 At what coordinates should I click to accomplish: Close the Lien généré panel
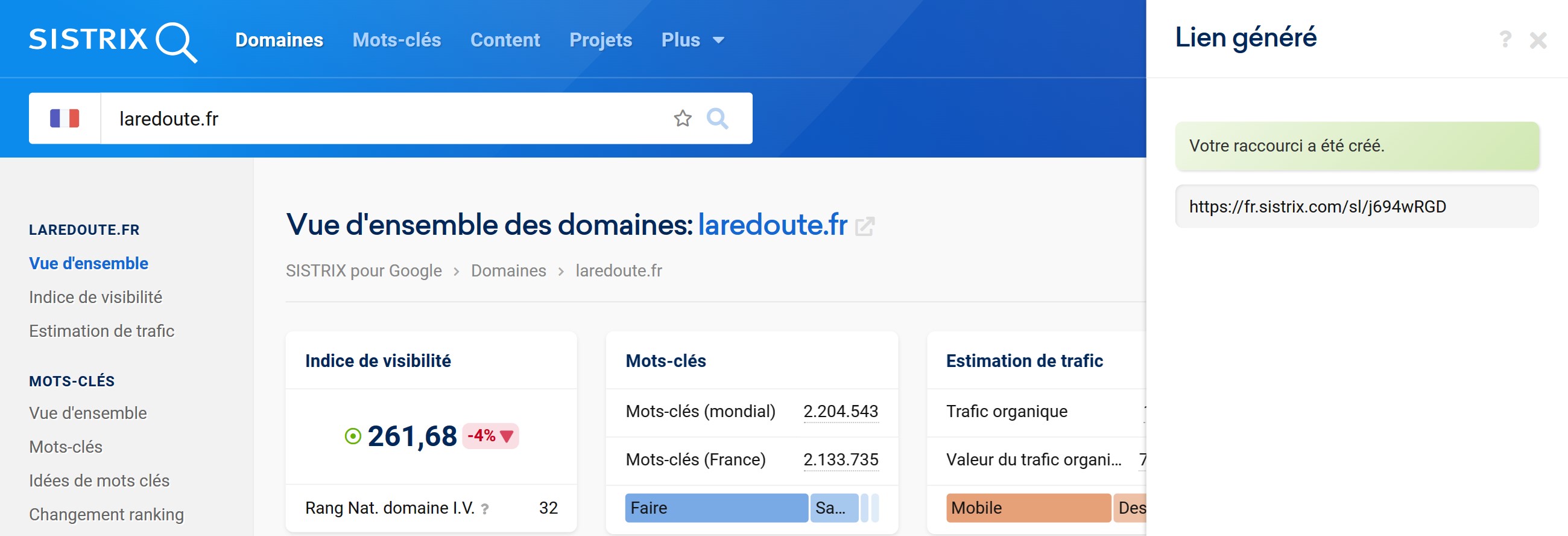tap(1538, 40)
